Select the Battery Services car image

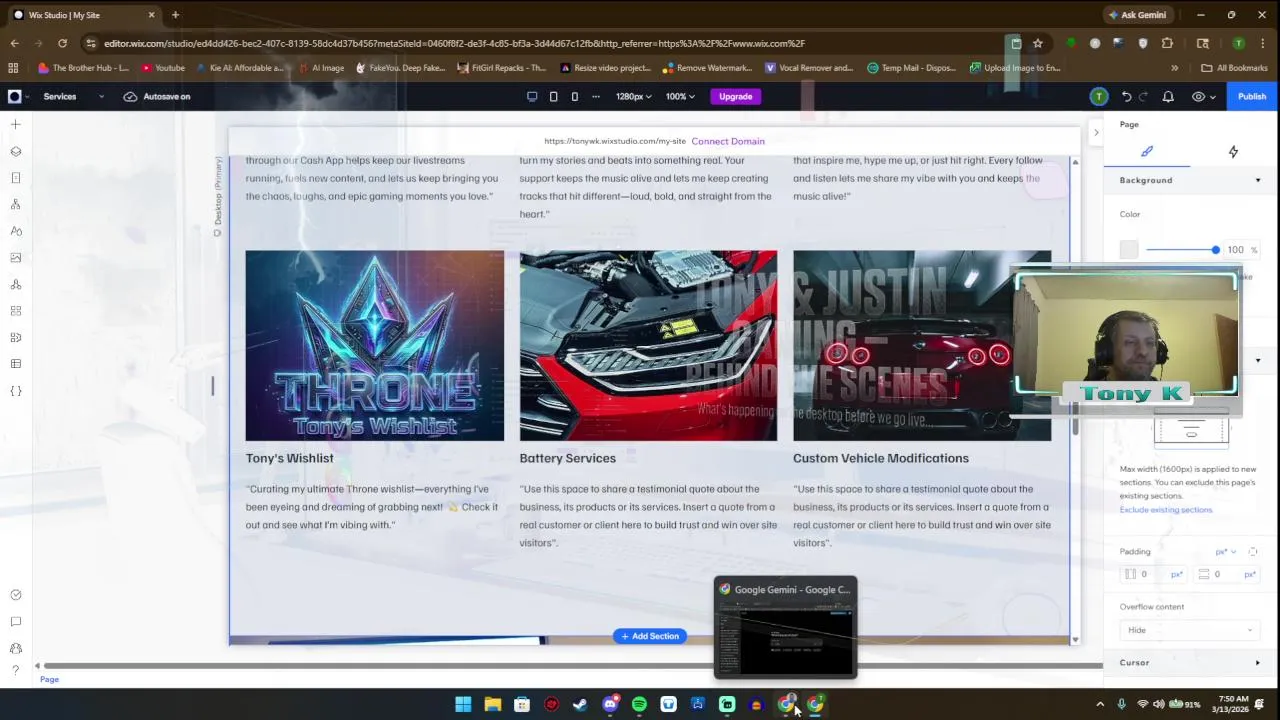(x=648, y=346)
